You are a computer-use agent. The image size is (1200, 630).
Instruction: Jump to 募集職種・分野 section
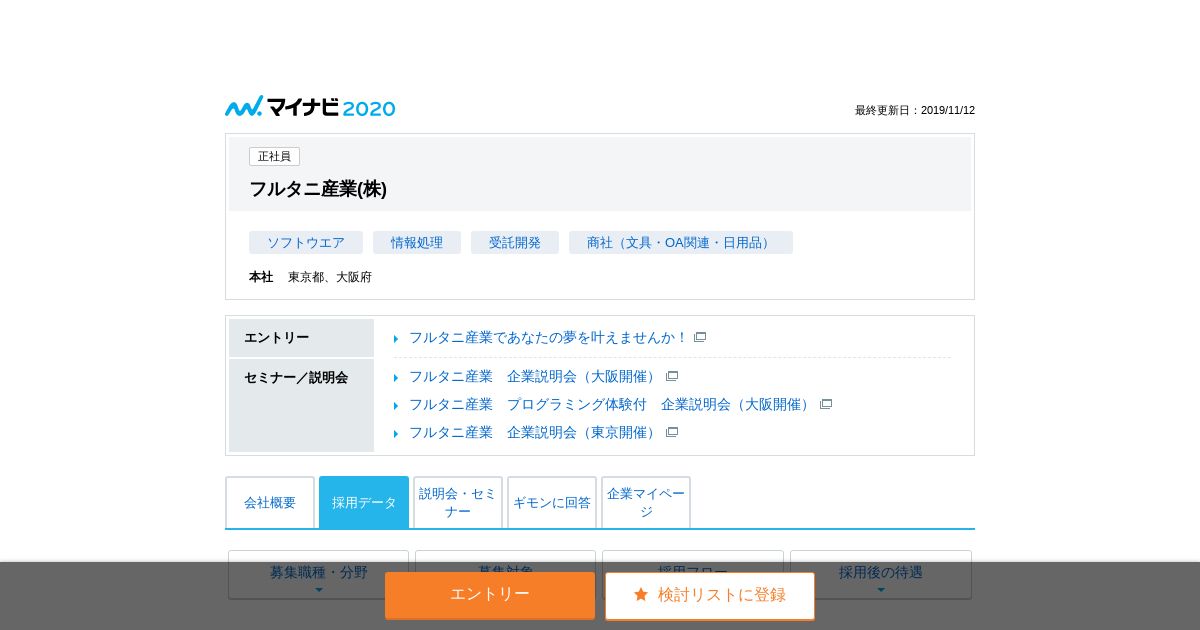point(318,575)
